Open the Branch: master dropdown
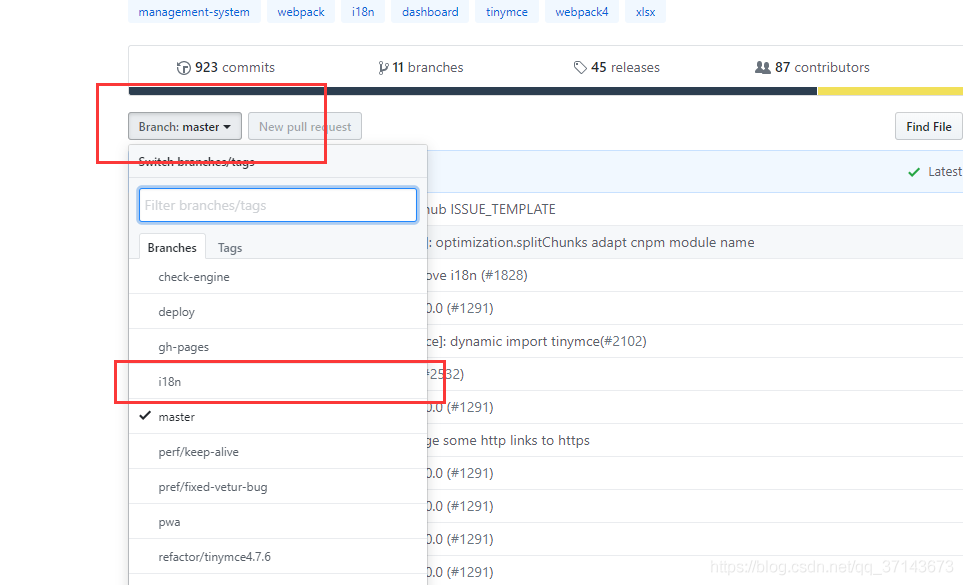 click(185, 127)
